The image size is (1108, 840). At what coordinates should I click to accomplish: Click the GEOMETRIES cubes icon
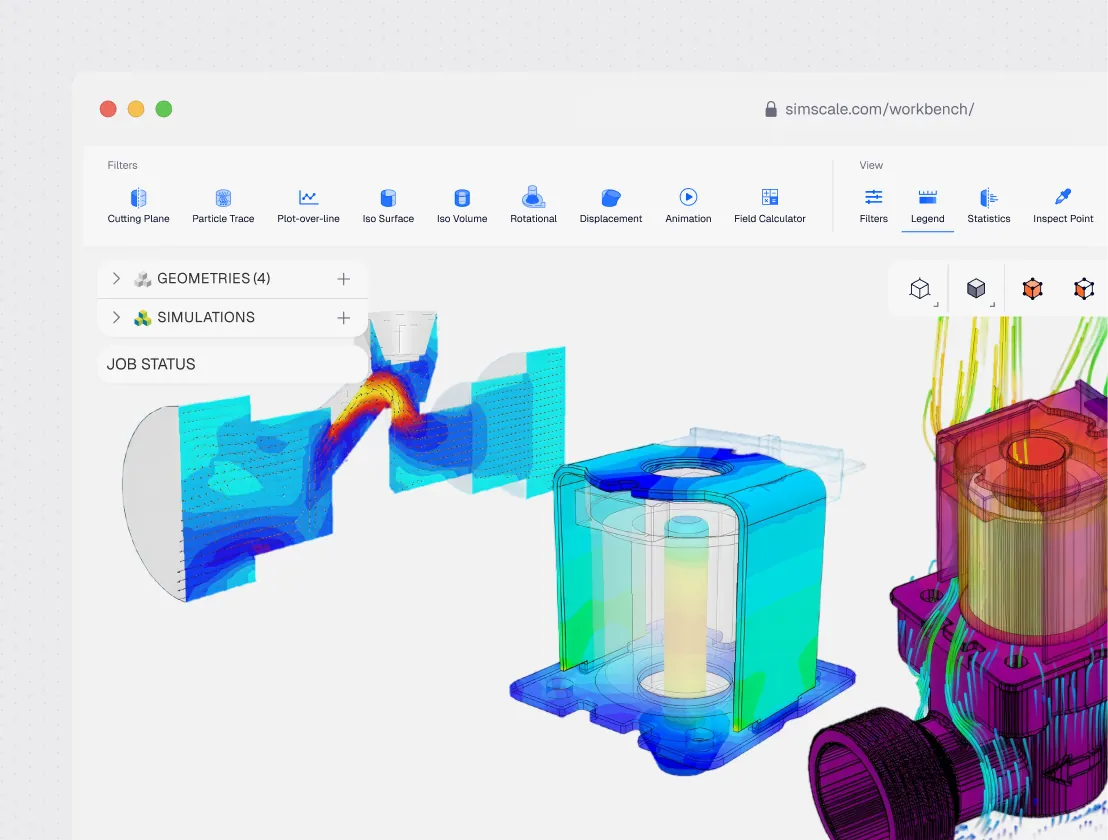point(143,279)
